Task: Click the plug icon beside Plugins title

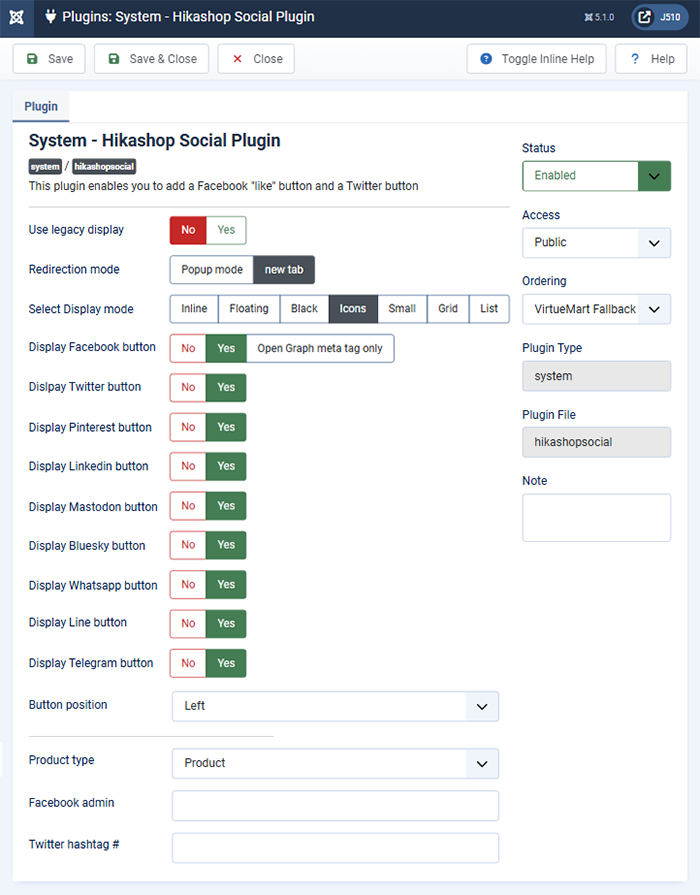Action: (51, 17)
